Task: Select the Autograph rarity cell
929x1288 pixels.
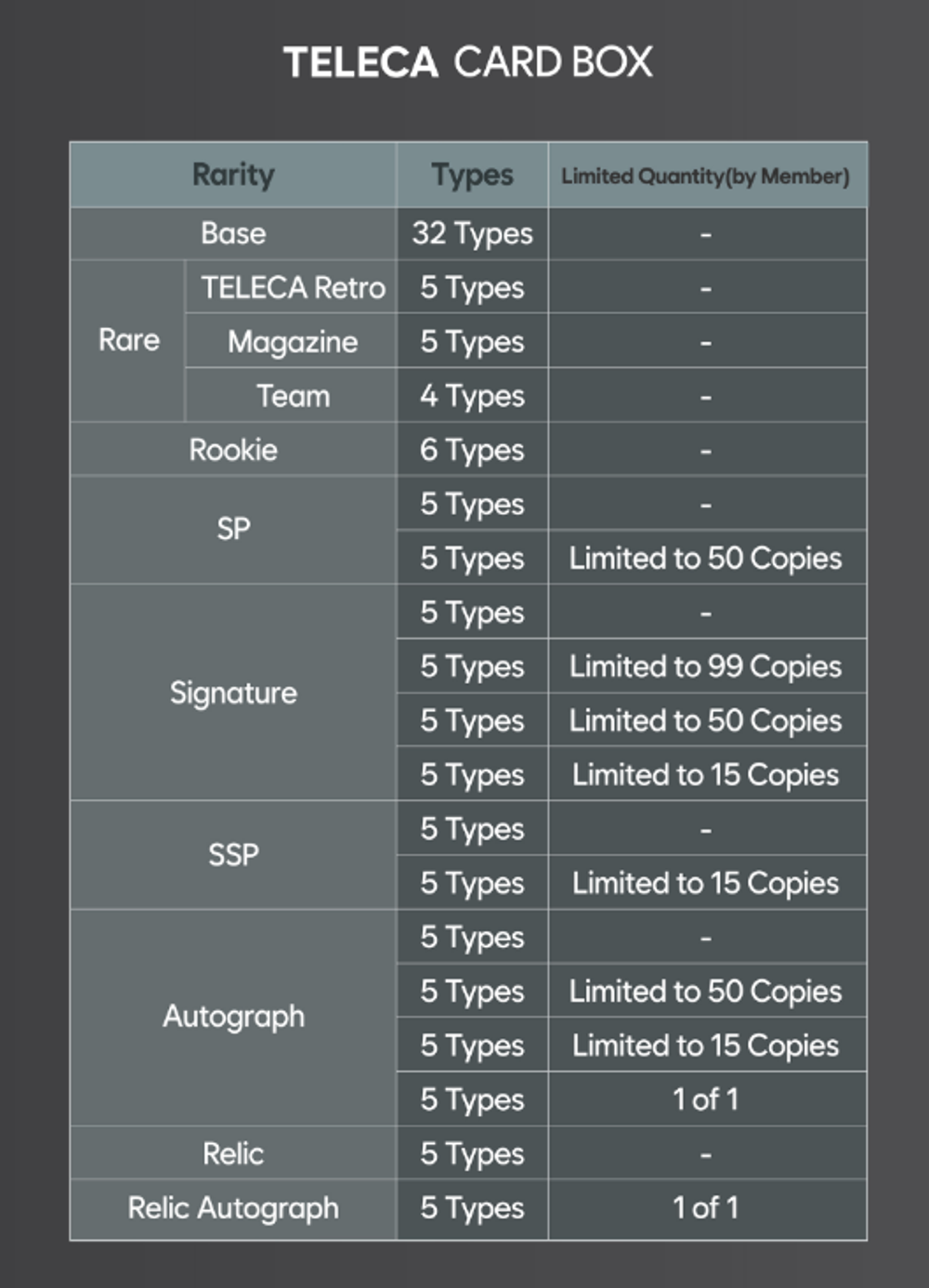Action: 233,1018
